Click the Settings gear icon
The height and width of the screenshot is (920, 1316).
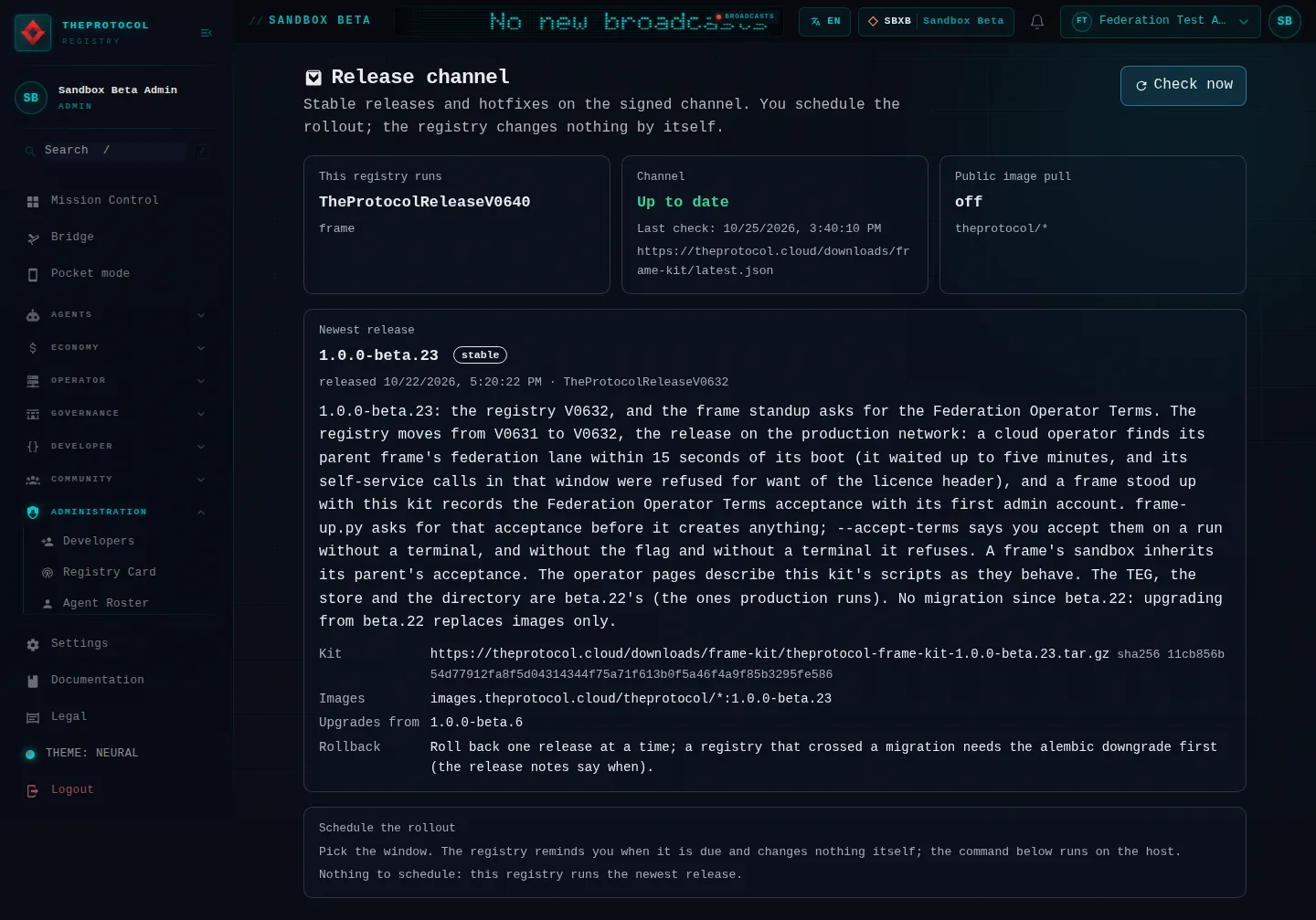[33, 644]
